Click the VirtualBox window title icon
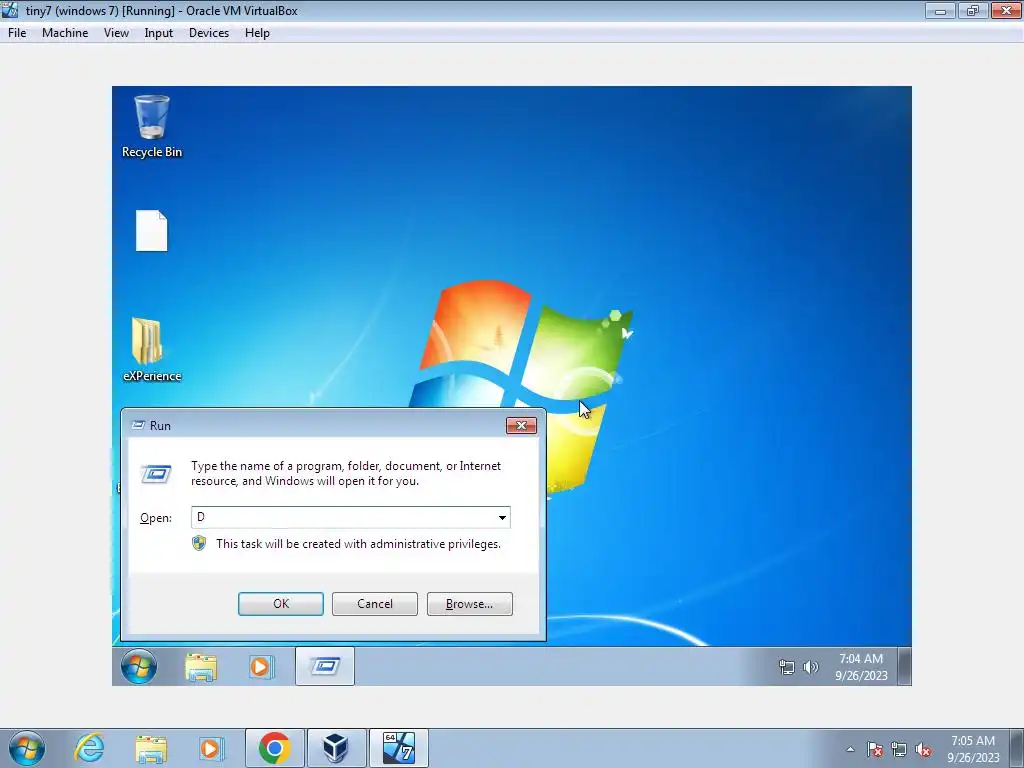This screenshot has height=768, width=1024. [10, 10]
